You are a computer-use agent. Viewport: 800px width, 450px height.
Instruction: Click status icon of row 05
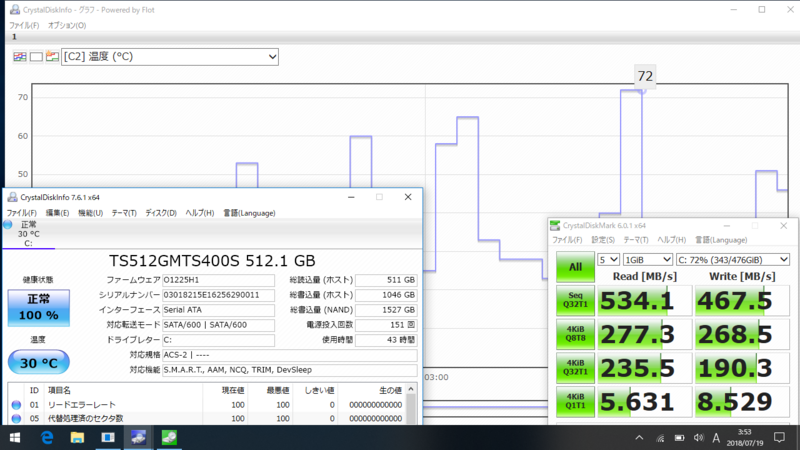point(16,418)
